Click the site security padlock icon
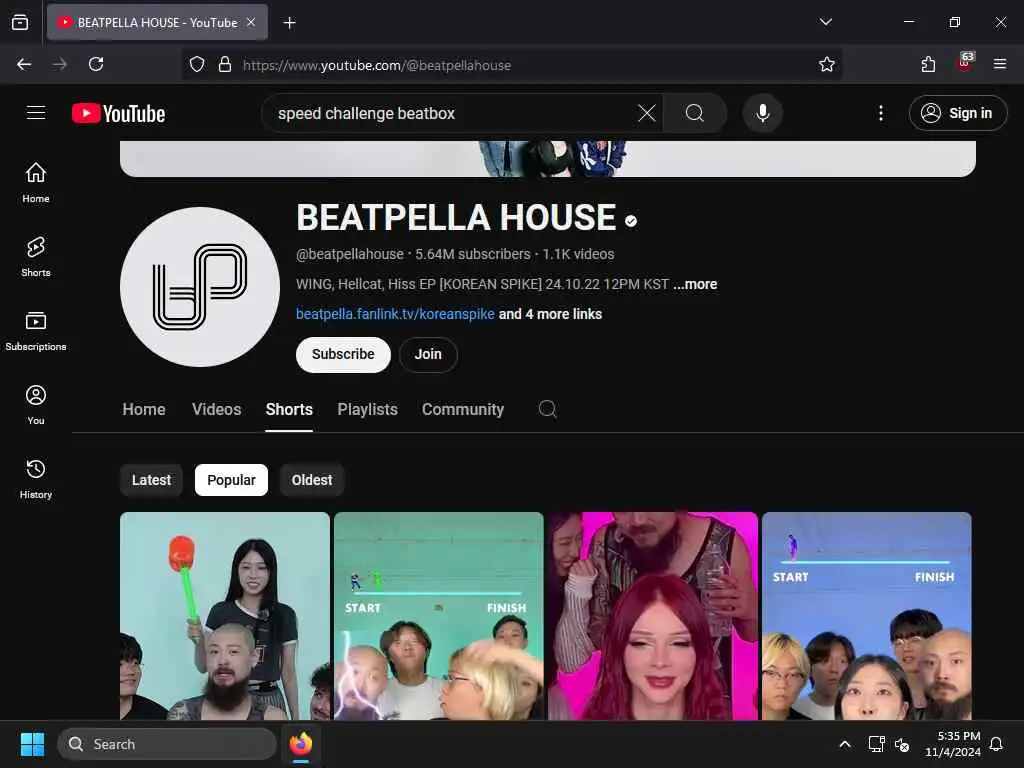The width and height of the screenshot is (1024, 768). [x=225, y=64]
